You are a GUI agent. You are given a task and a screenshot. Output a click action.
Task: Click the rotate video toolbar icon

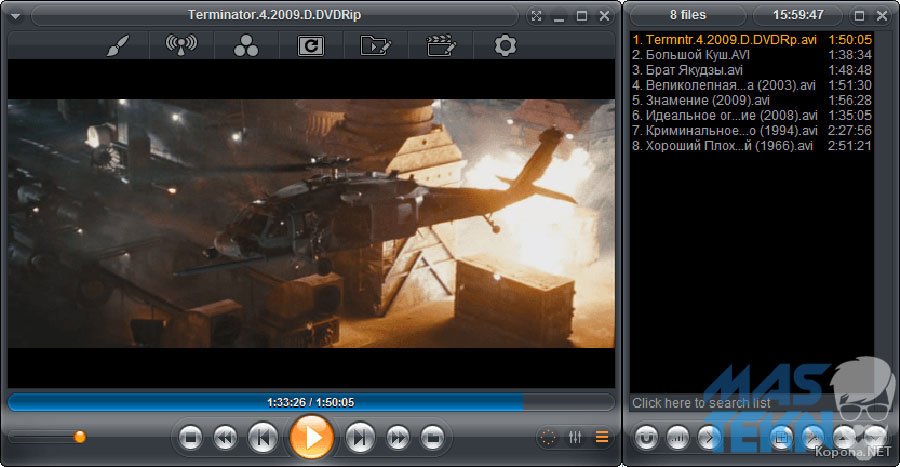311,46
